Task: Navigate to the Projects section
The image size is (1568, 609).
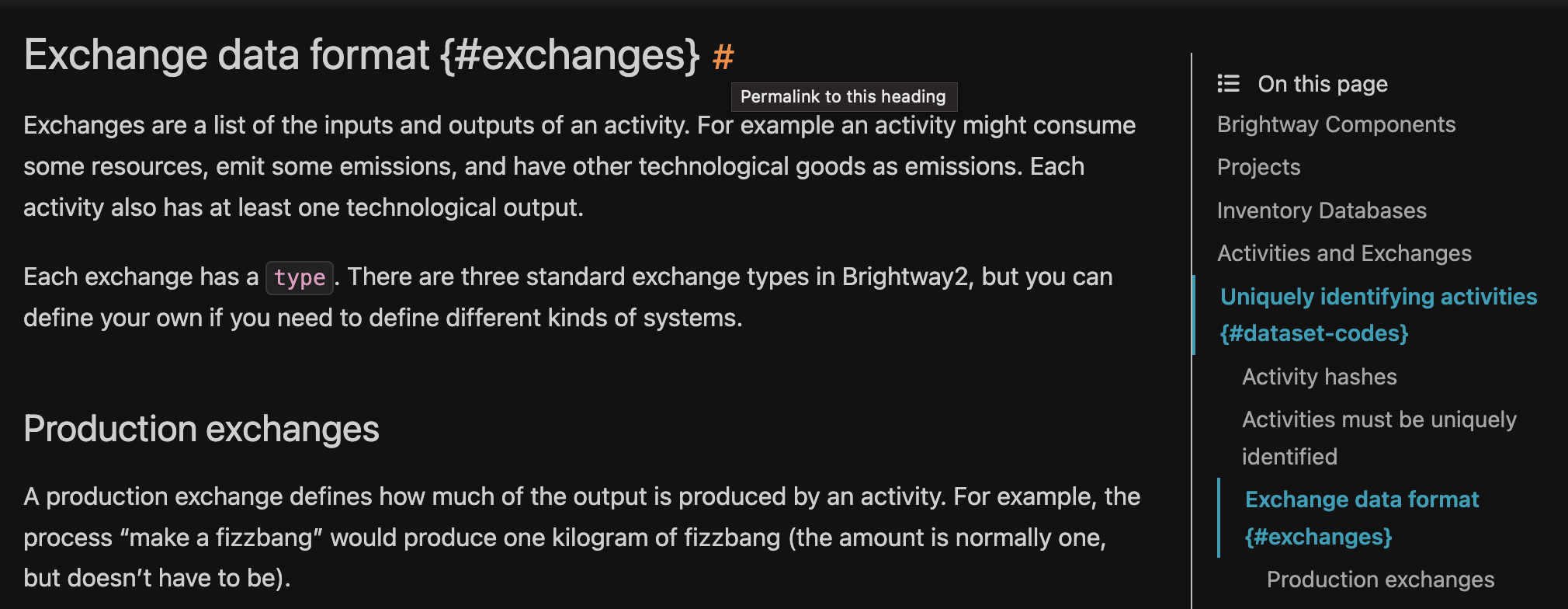Action: [1258, 167]
